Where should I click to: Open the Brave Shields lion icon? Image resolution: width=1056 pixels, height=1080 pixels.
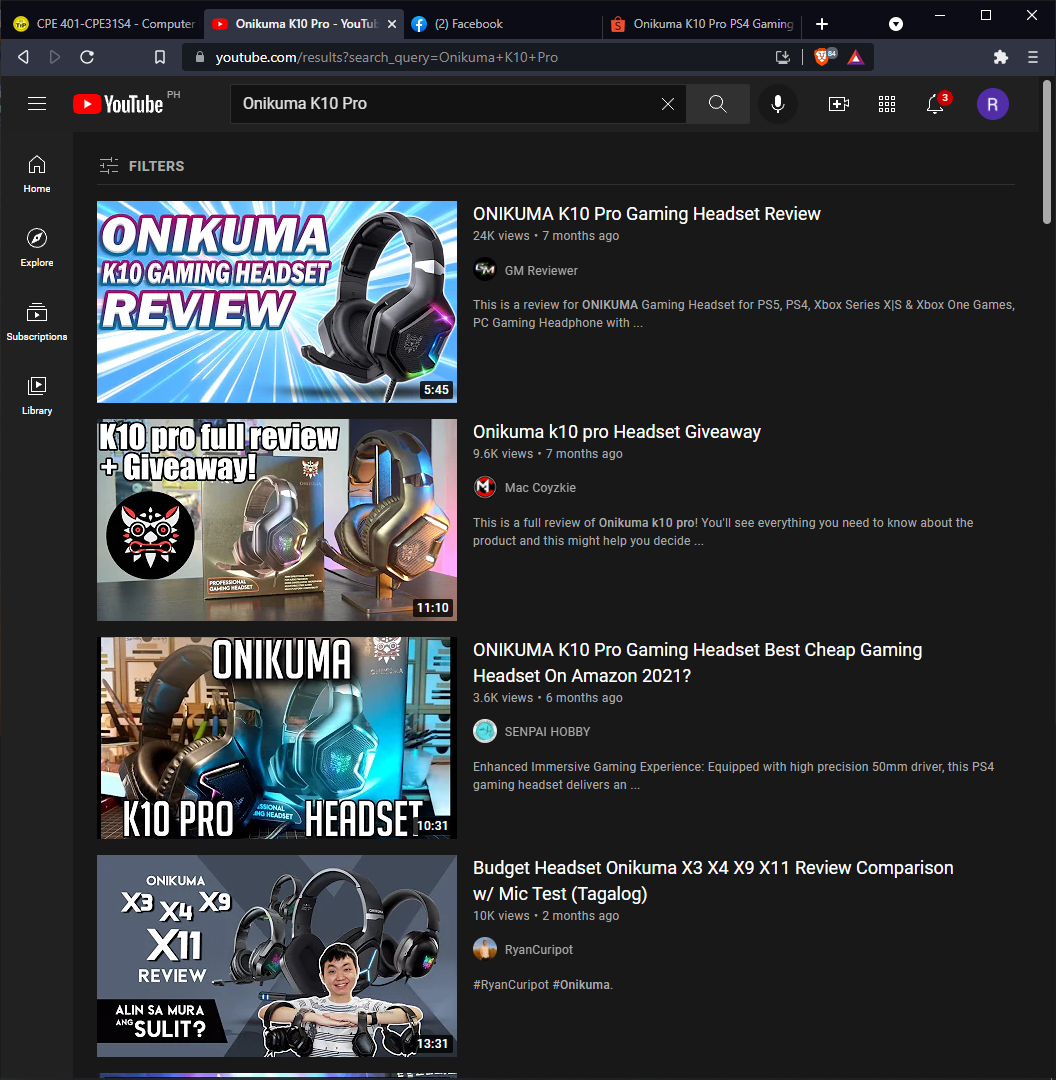point(824,57)
